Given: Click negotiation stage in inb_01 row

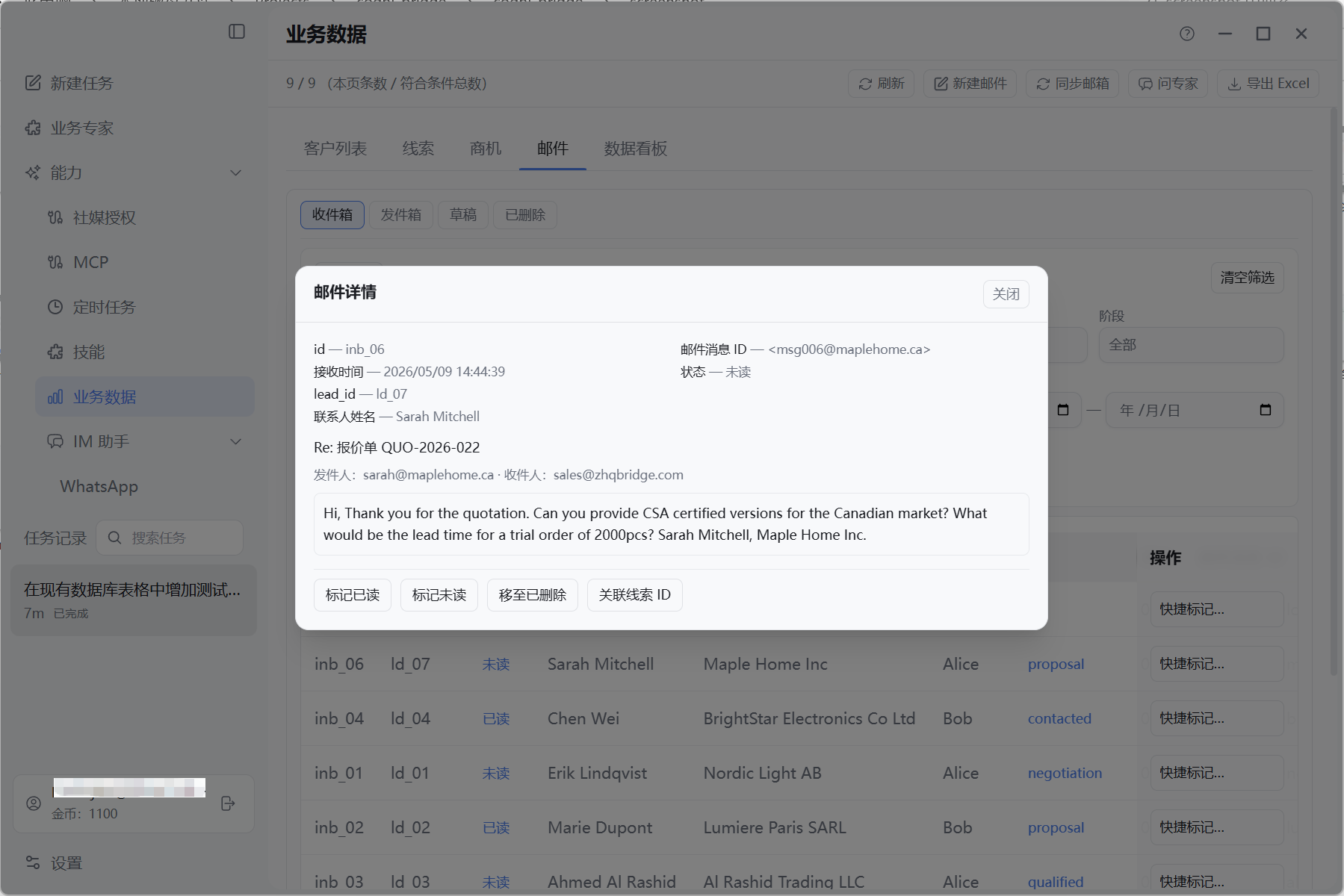Looking at the screenshot, I should coord(1065,773).
